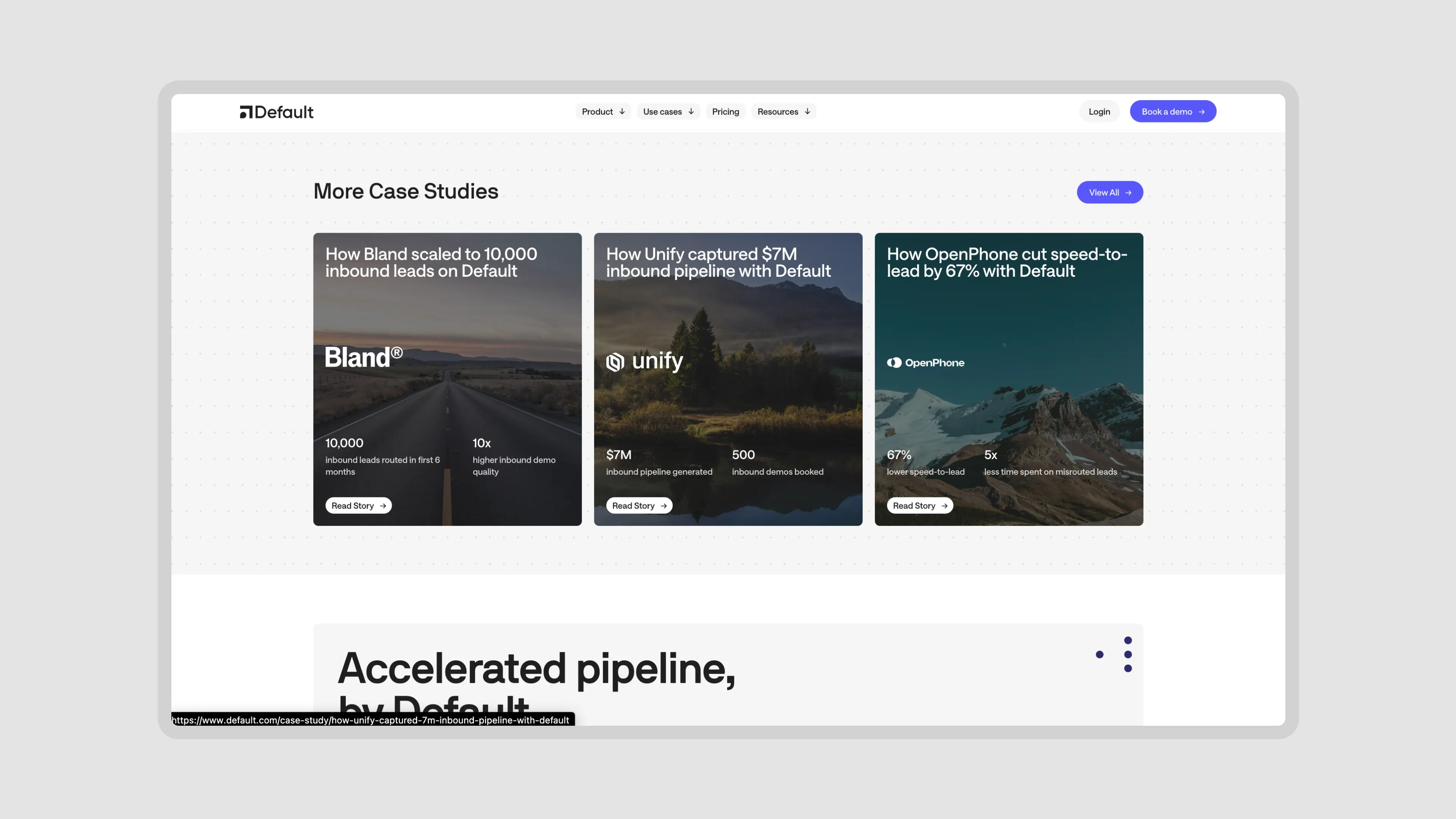This screenshot has height=819, width=1456.
Task: Read Story for the Unify case study
Action: click(x=639, y=506)
